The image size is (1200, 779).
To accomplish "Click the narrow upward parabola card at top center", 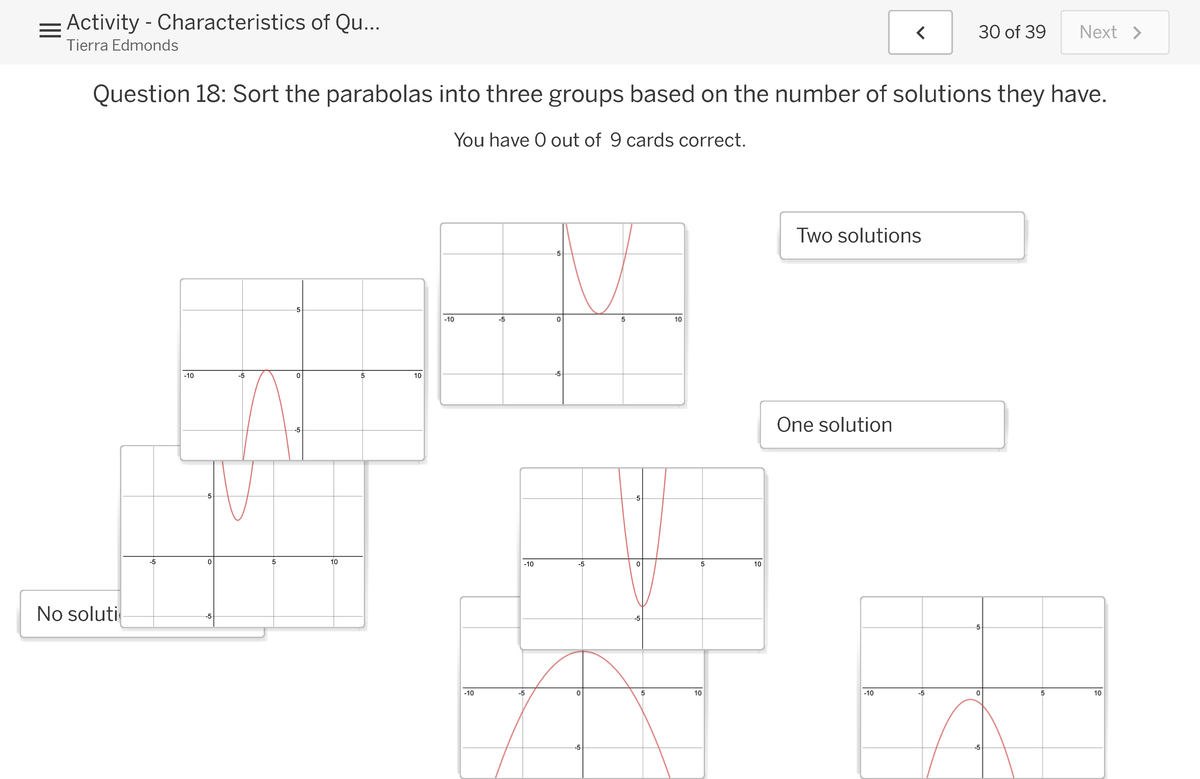I will (563, 313).
